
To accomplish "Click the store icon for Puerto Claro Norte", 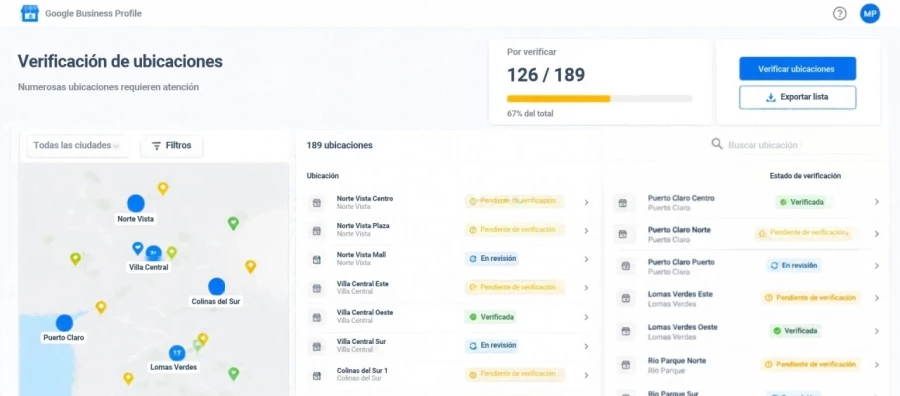I will (x=623, y=234).
